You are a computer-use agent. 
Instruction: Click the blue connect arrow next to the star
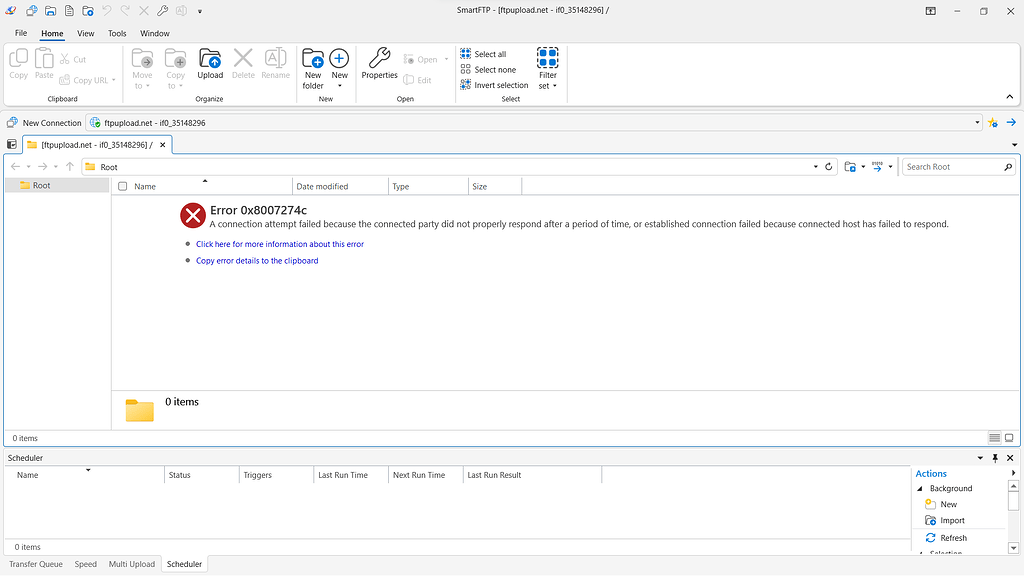(x=1010, y=122)
